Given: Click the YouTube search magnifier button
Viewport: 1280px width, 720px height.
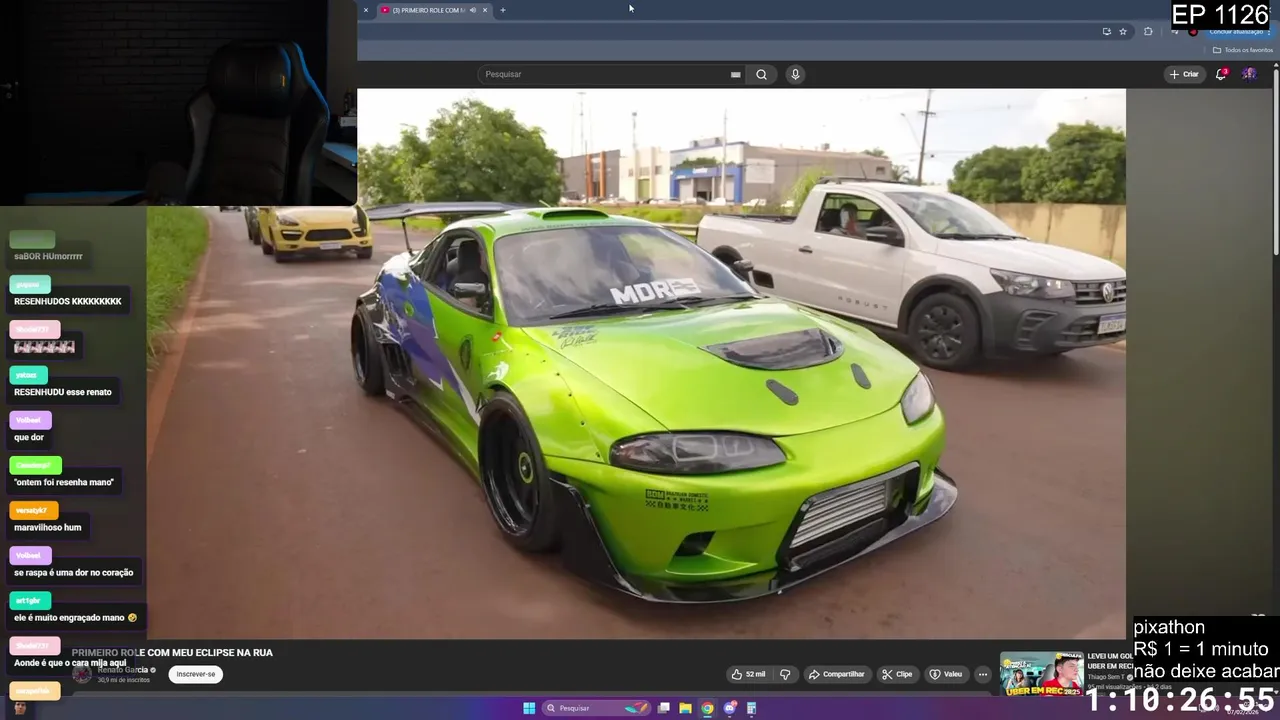Looking at the screenshot, I should [761, 74].
